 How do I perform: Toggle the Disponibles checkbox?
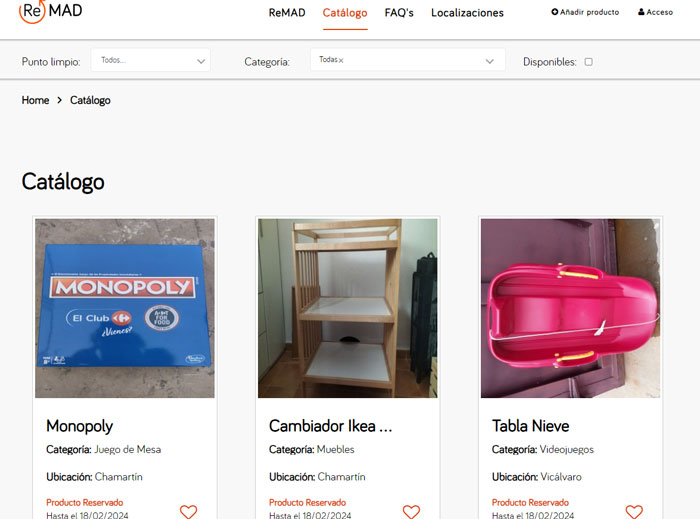[x=588, y=62]
